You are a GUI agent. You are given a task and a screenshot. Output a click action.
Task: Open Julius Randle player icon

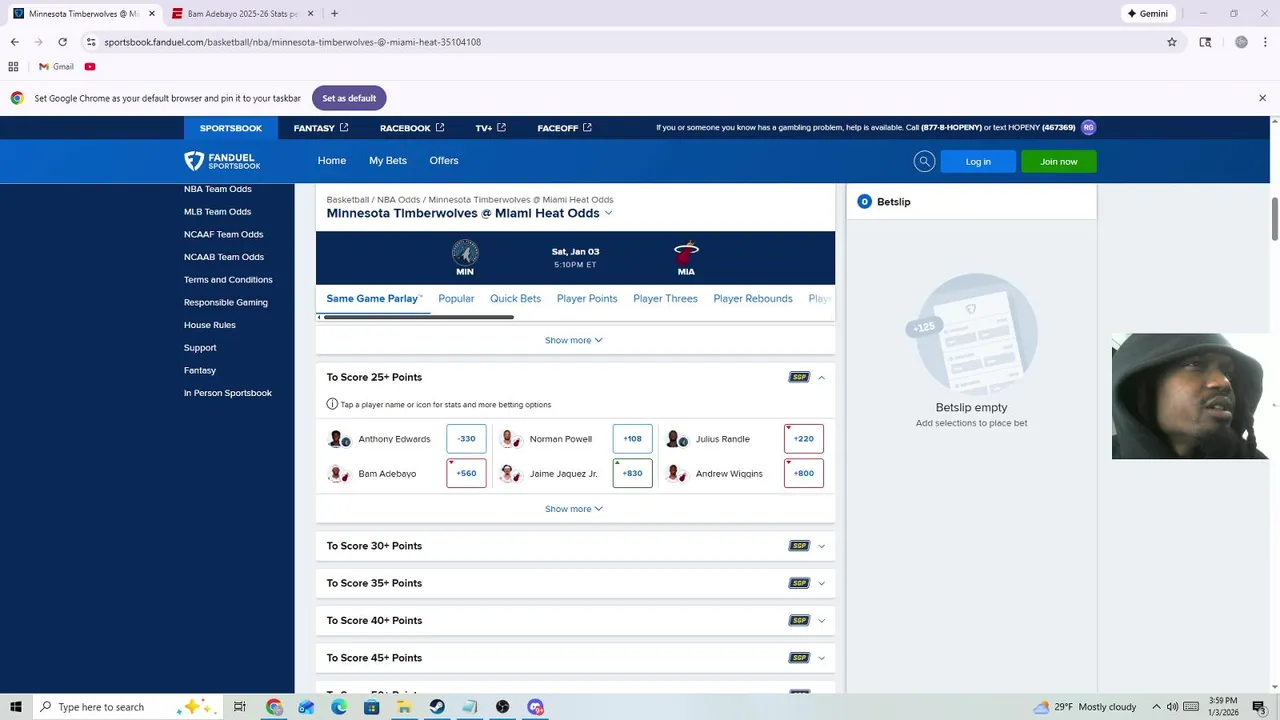point(675,439)
